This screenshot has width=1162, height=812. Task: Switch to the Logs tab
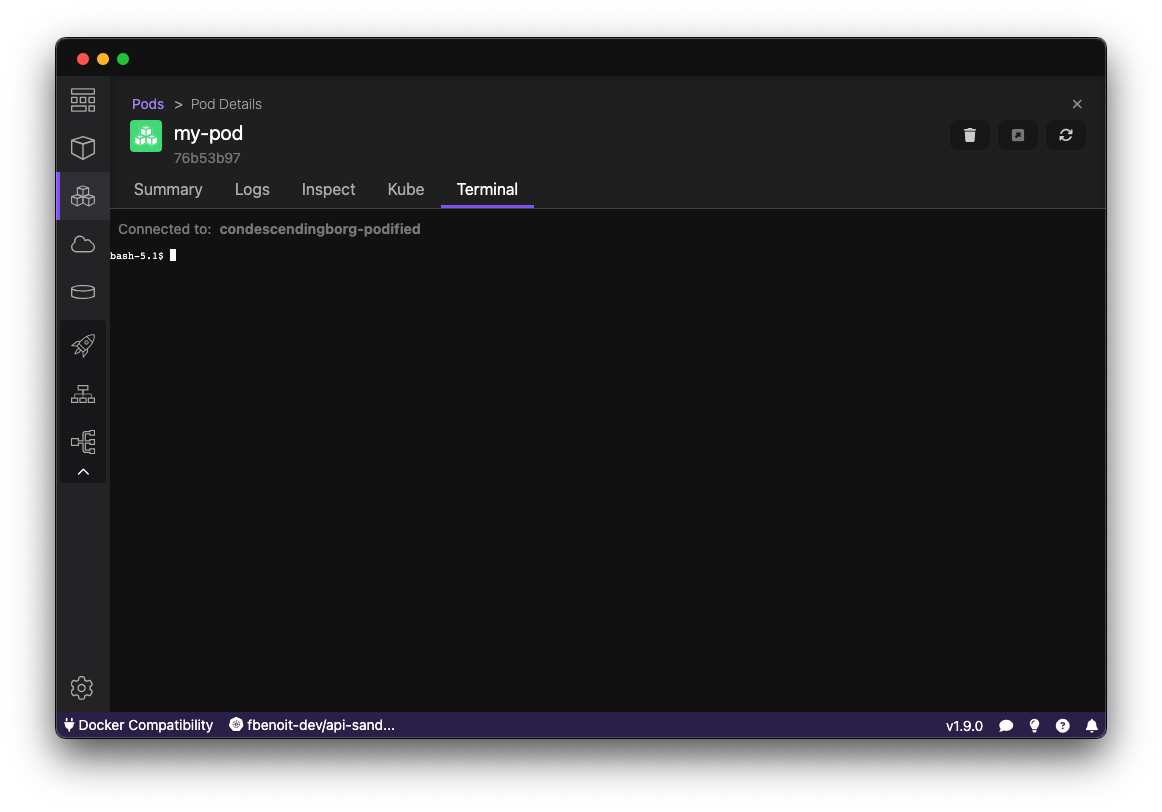tap(252, 189)
